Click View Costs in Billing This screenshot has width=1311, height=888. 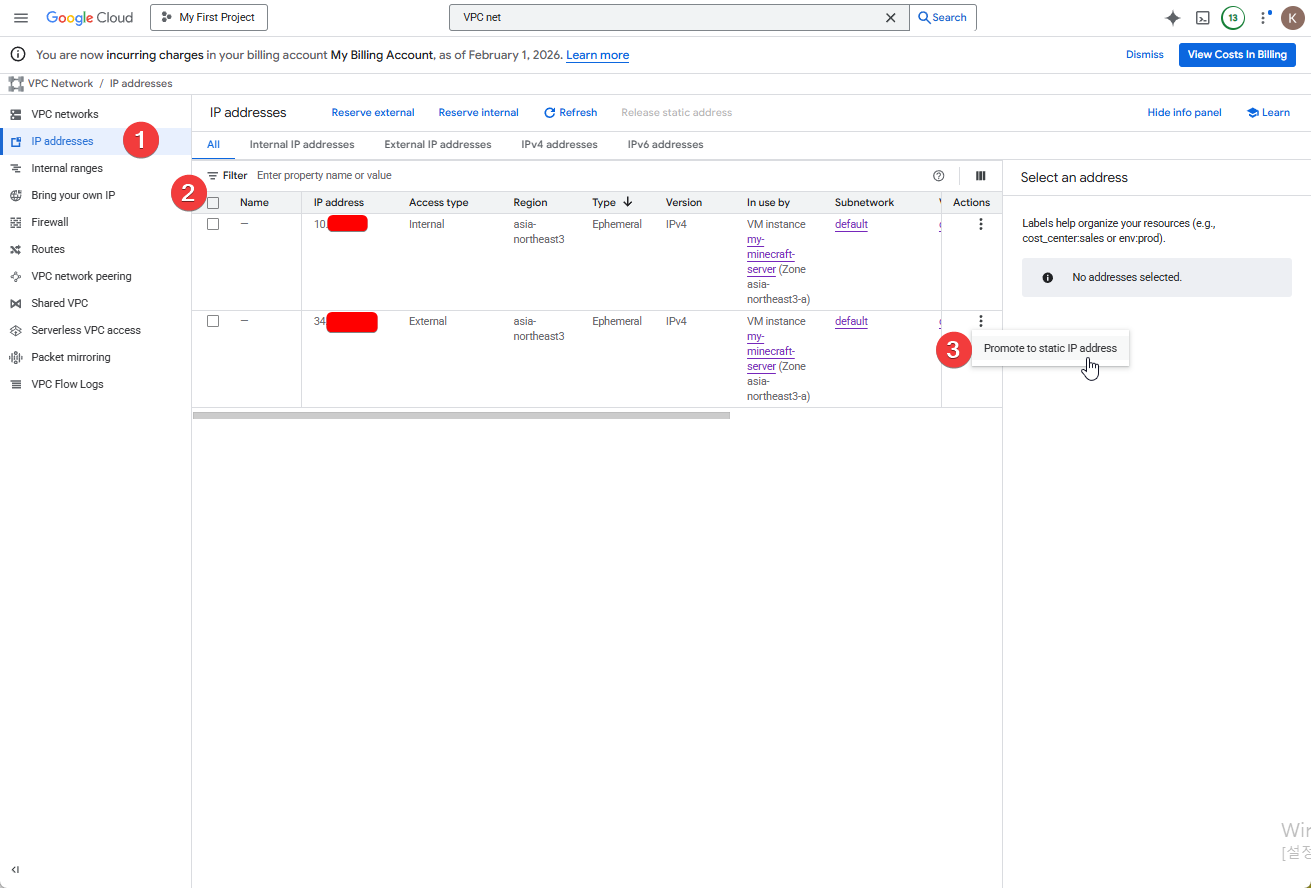[1237, 55]
